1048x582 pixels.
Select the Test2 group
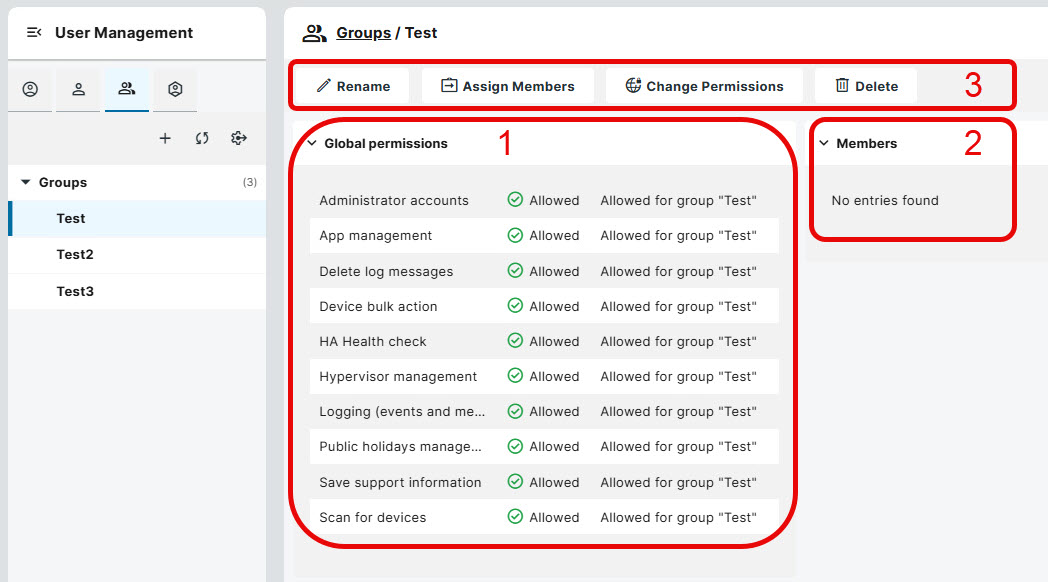[75, 254]
